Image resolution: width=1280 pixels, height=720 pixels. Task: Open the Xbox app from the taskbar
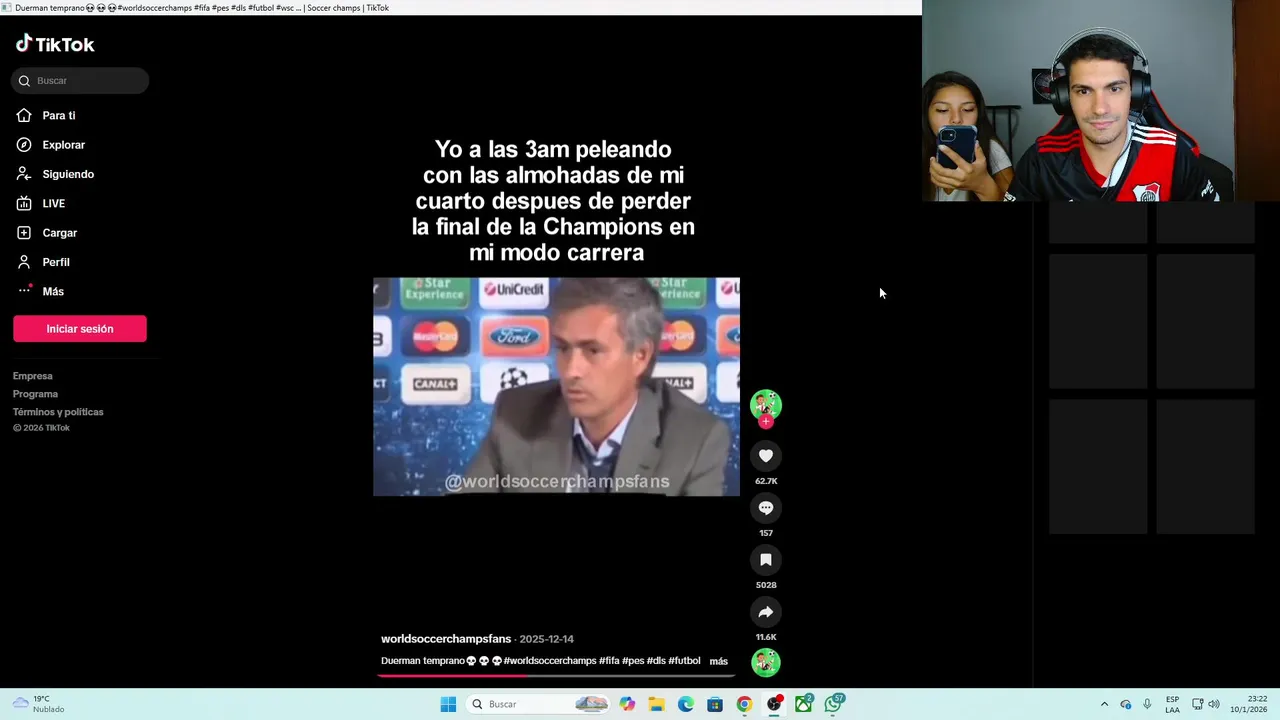pyautogui.click(x=804, y=704)
